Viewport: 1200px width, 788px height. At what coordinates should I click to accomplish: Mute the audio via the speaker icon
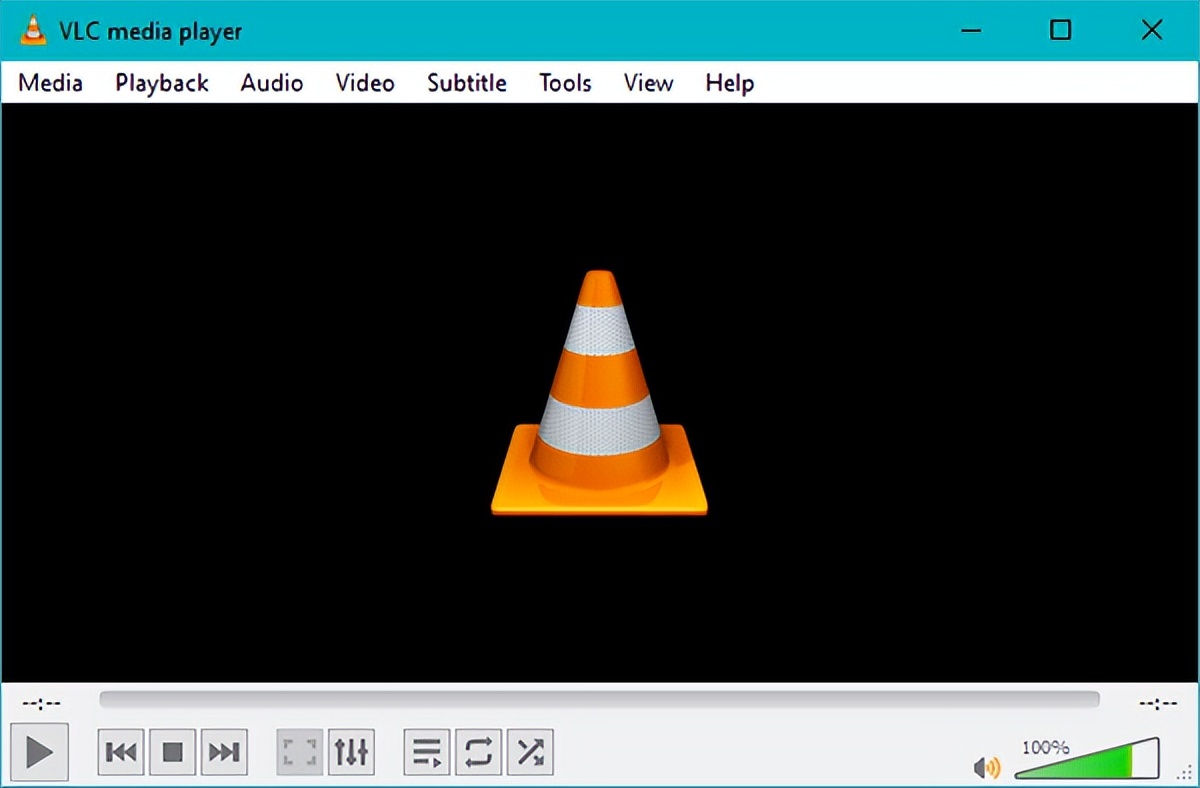point(986,766)
